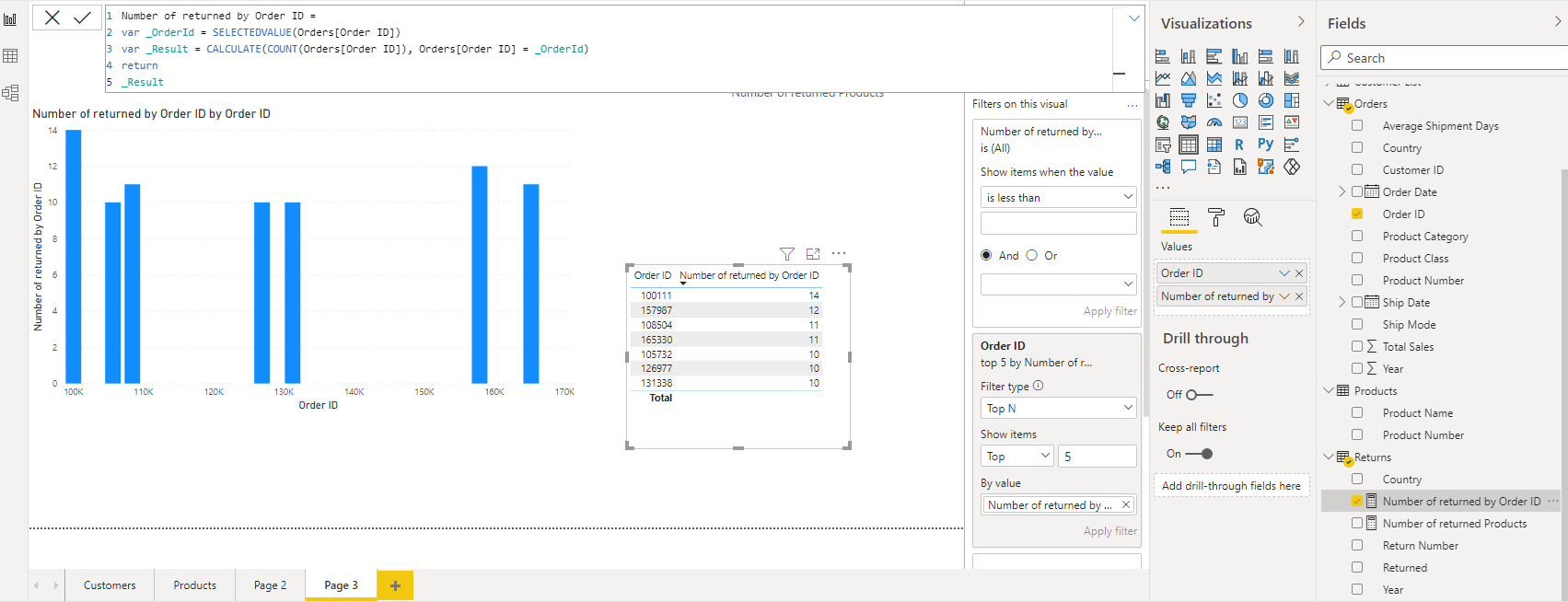1568x602 pixels.
Task: Select the matrix visualization
Action: [1214, 145]
